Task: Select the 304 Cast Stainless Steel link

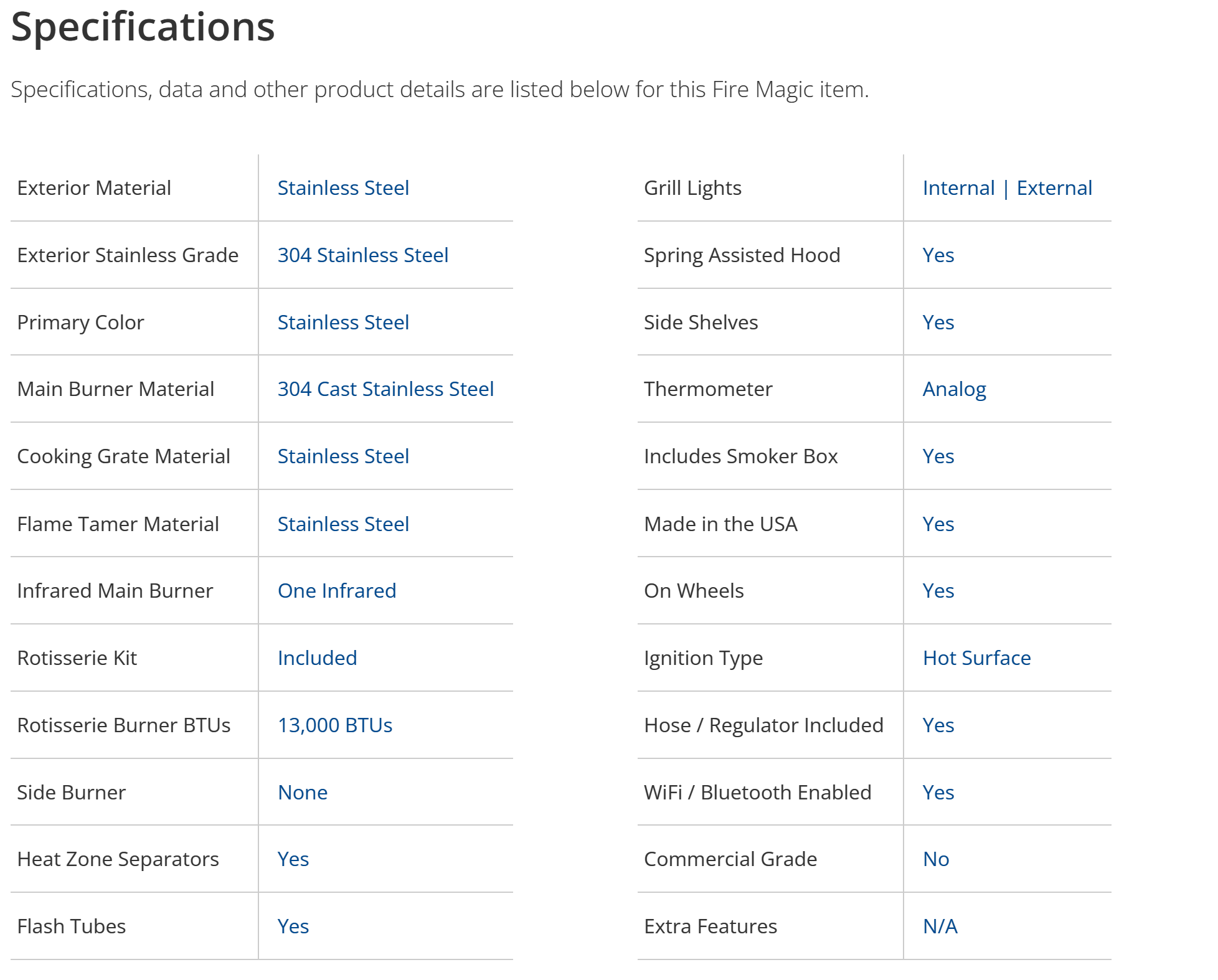Action: (x=385, y=389)
